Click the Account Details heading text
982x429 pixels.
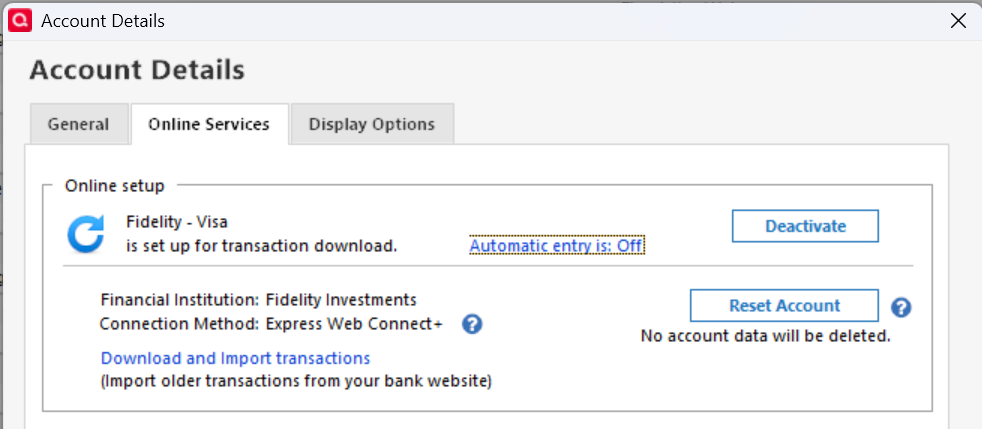(x=137, y=70)
